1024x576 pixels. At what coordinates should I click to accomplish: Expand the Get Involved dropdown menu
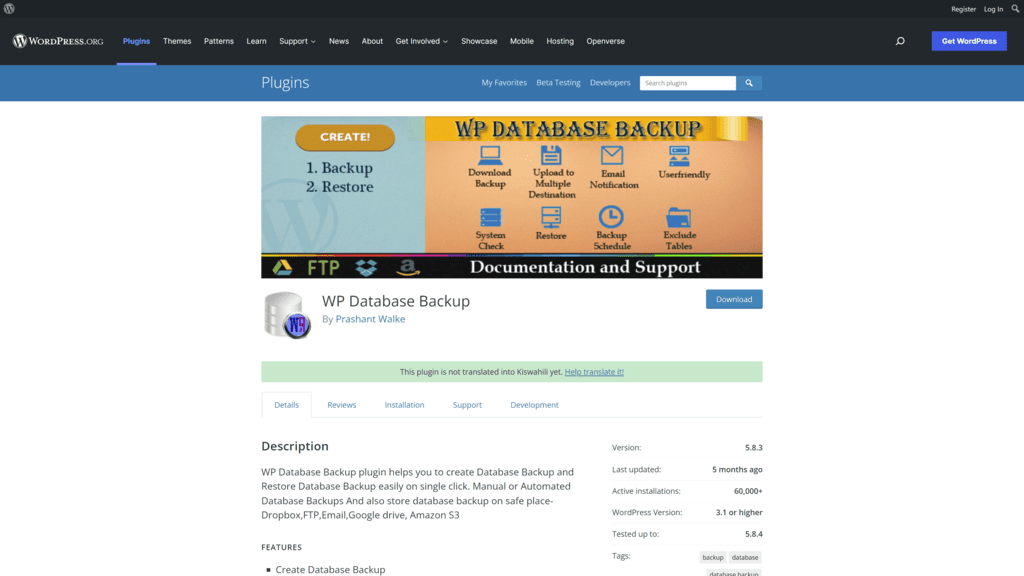pos(421,41)
